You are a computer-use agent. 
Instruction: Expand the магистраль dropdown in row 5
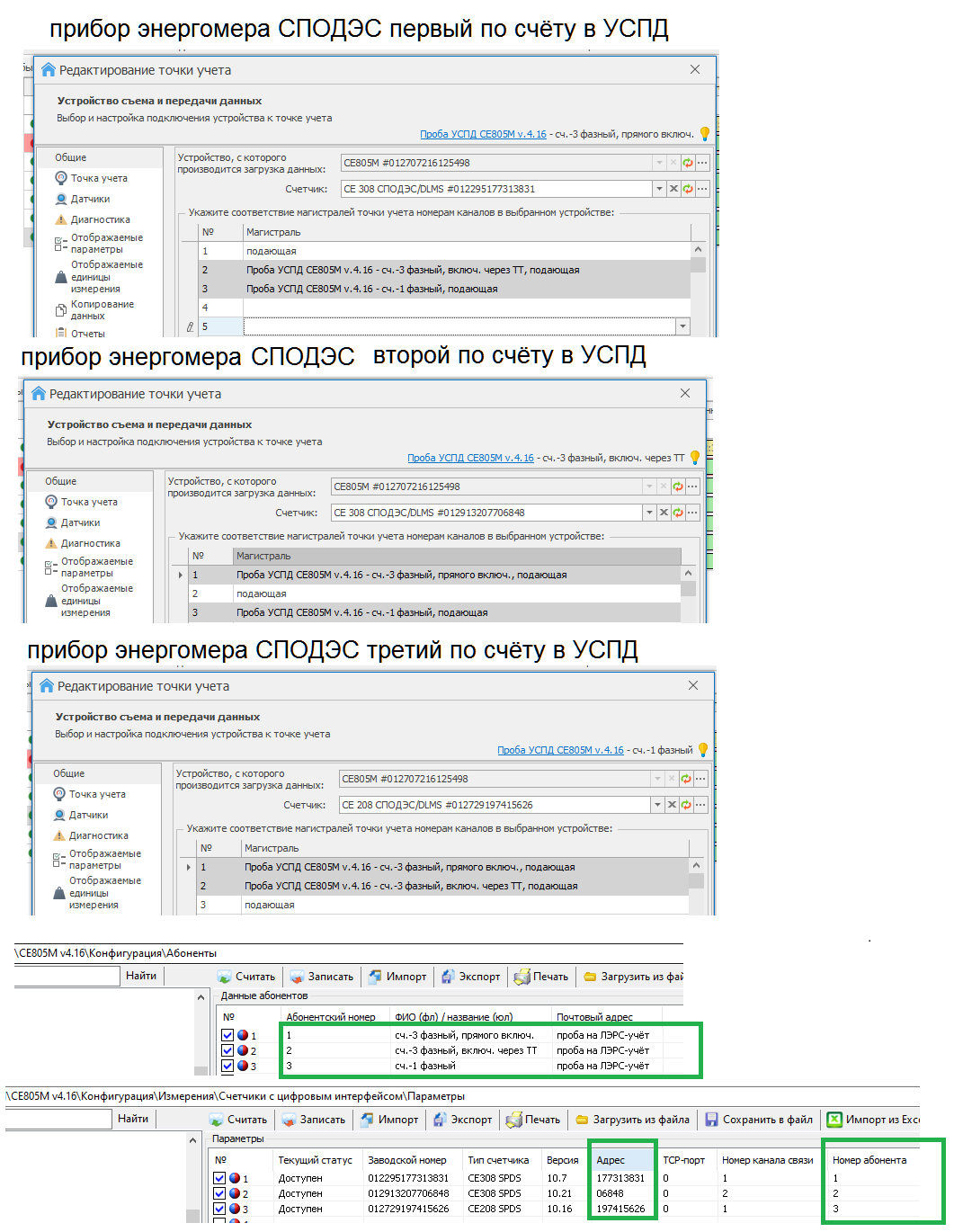pos(682,326)
